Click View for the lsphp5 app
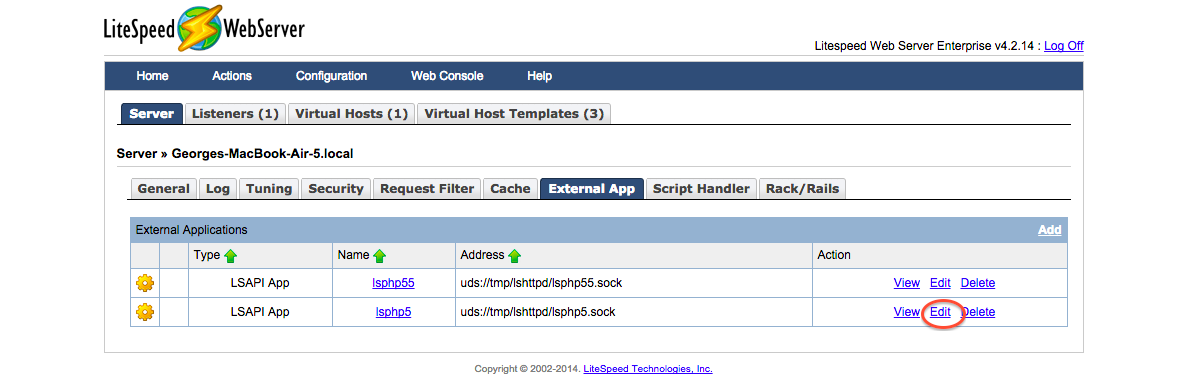This screenshot has height=388, width=1192. coord(907,312)
